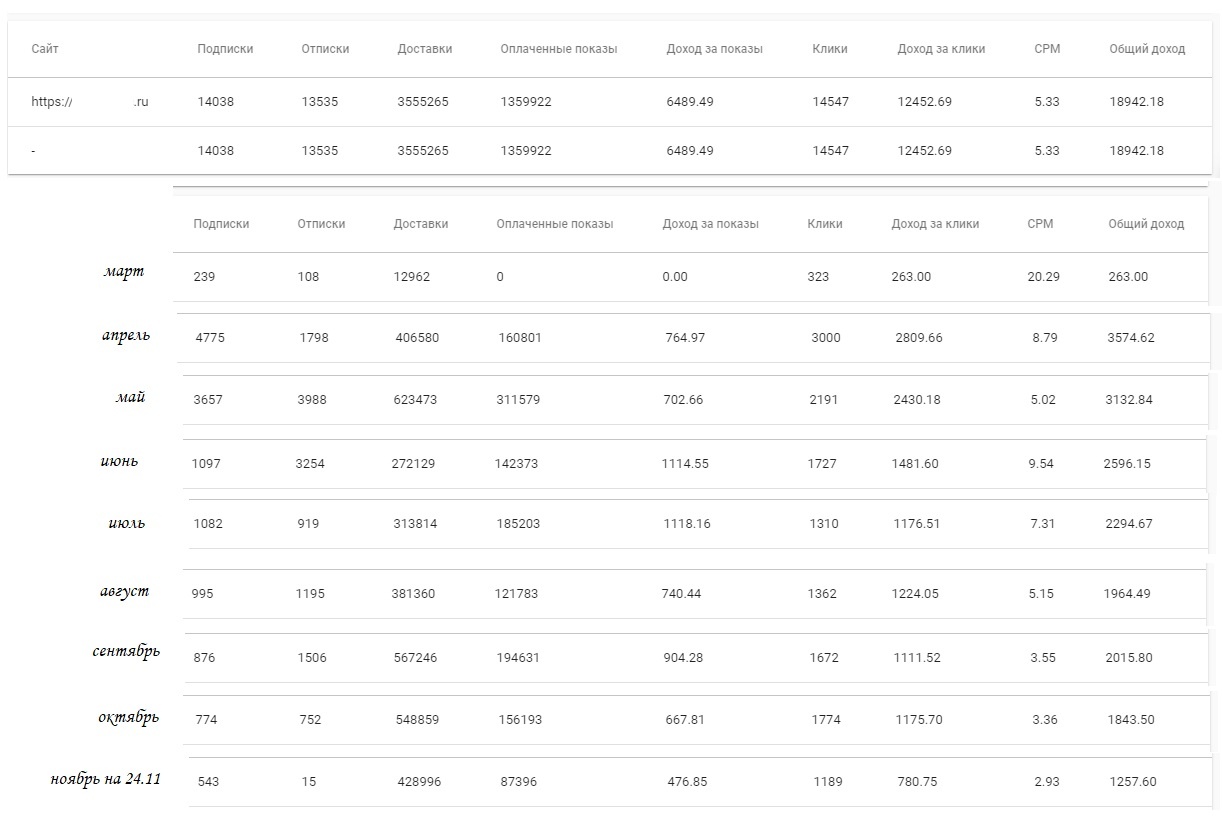Click May deliveries value 623473

click(x=415, y=400)
